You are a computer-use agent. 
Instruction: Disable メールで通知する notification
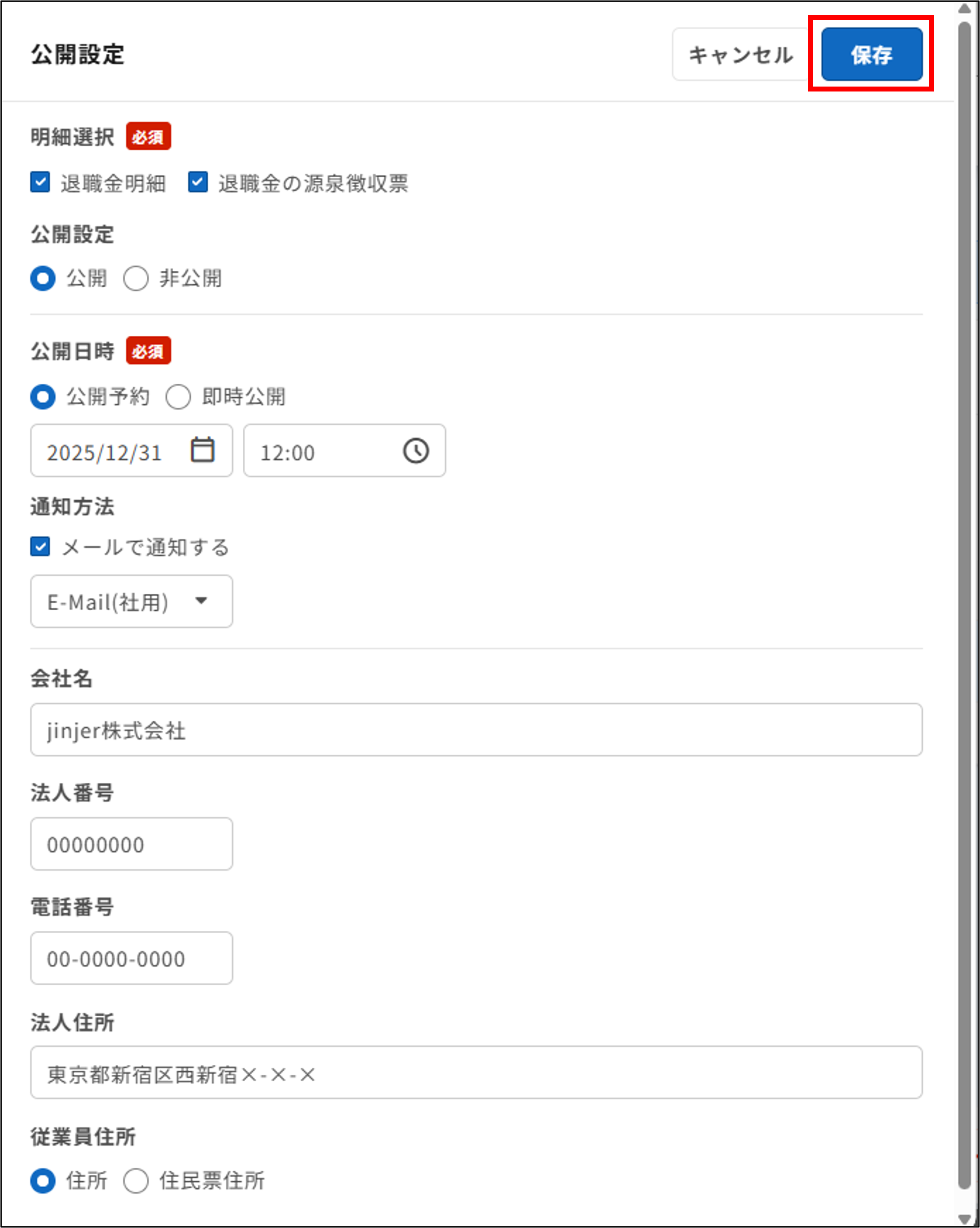click(x=40, y=547)
